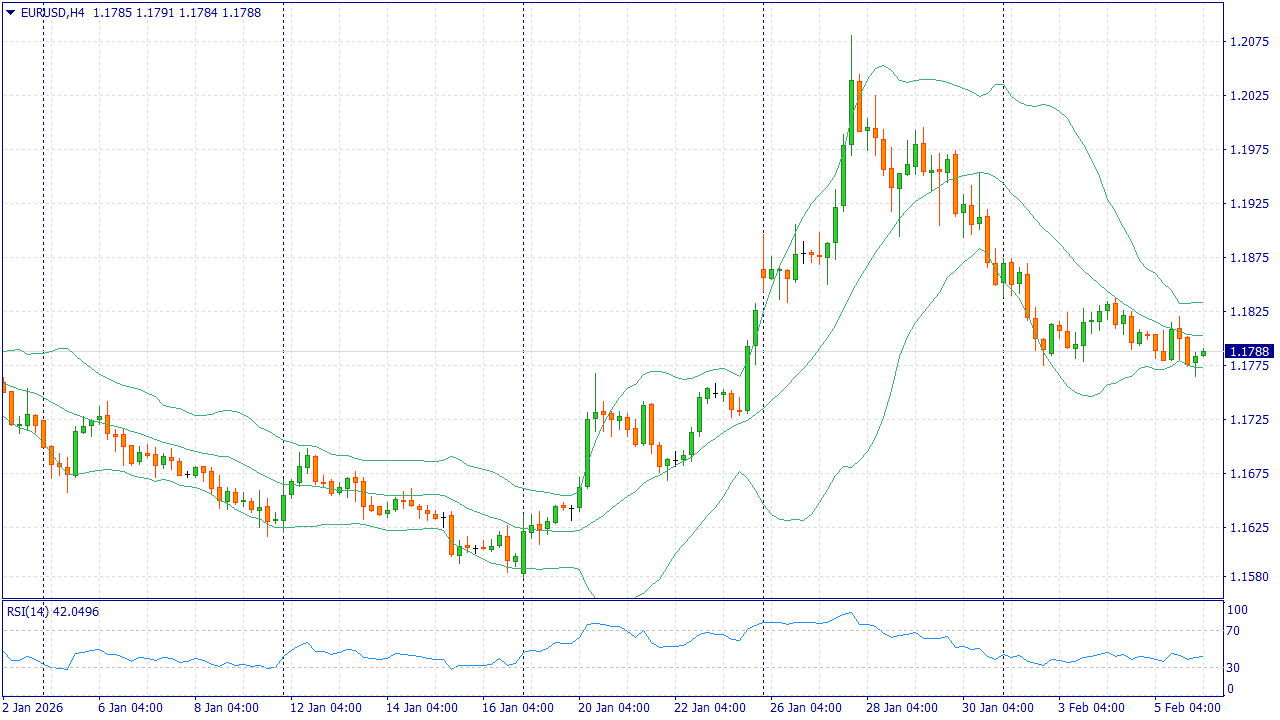1280x720 pixels.
Task: Click the highest candle wick above 1.2075
Action: 851,40
